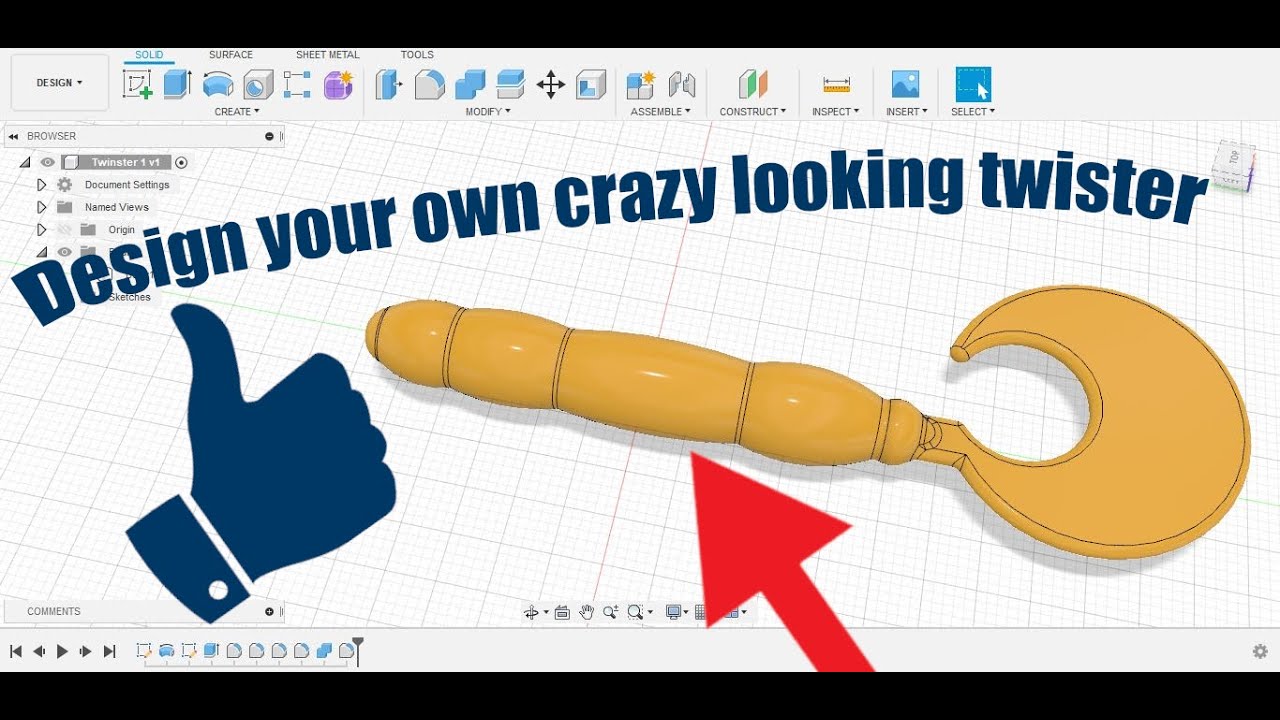Activate the Press Pull tool
The width and height of the screenshot is (1280, 720).
click(389, 84)
